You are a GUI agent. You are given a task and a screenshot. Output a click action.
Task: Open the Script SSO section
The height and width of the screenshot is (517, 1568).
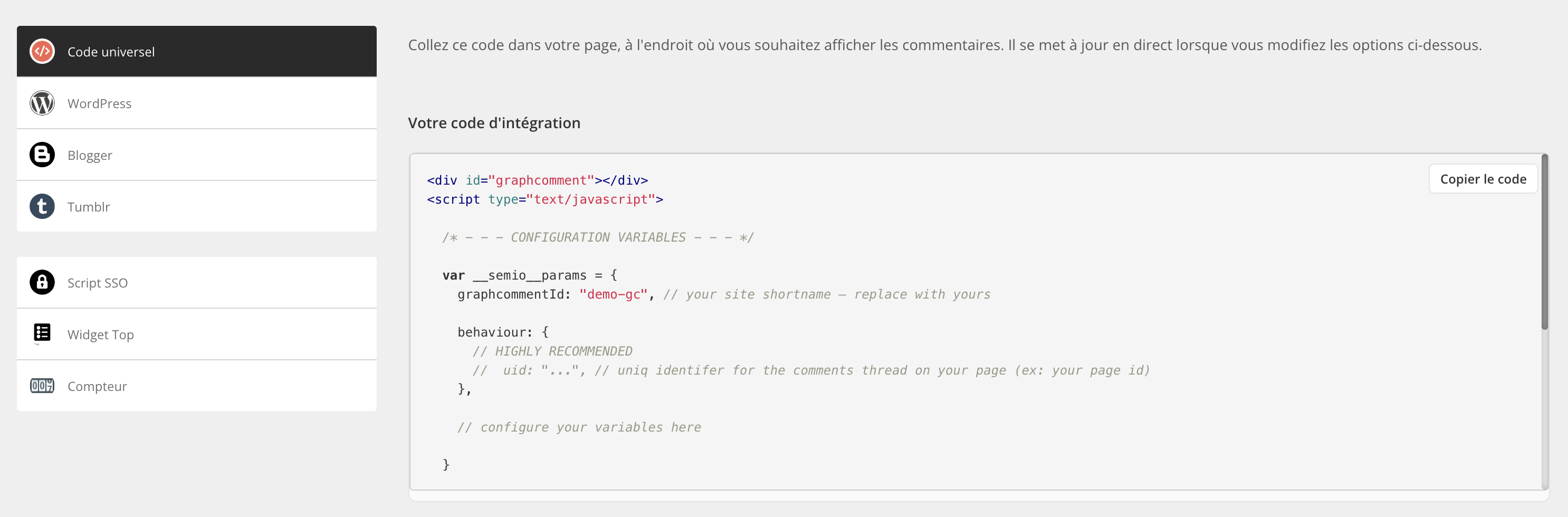coord(197,283)
